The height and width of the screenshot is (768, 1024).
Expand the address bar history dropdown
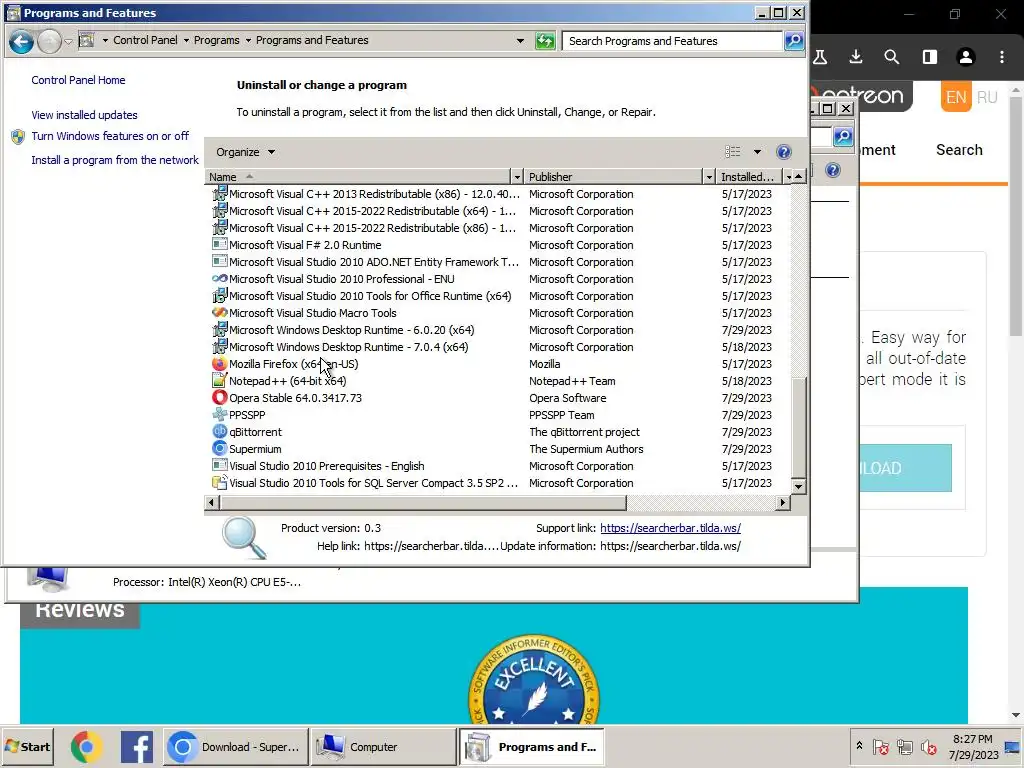coord(520,40)
